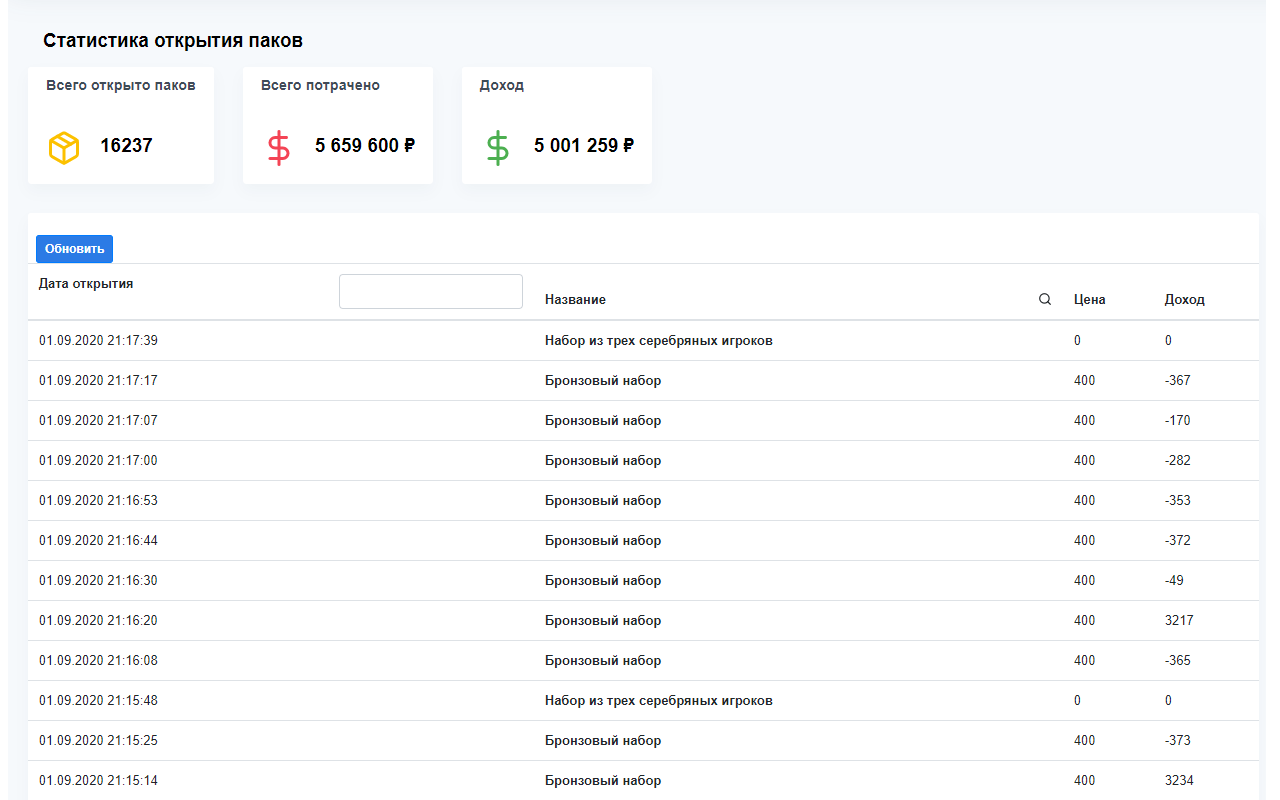Select the 5 659 600 ₽ spent value
Viewport: 1280px width, 800px height.
click(365, 145)
